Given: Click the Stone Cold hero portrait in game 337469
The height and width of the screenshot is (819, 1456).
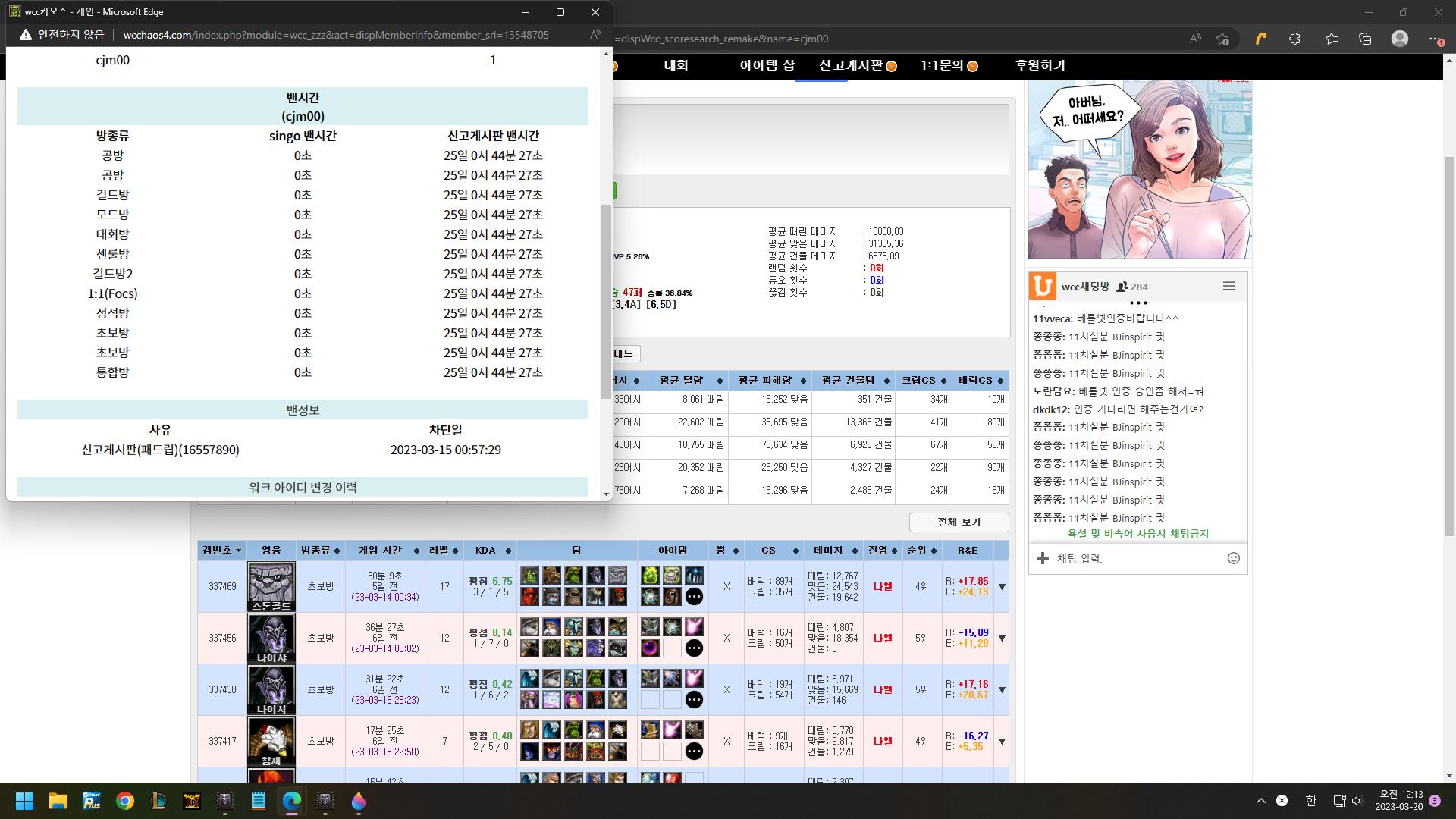Looking at the screenshot, I should [x=271, y=586].
